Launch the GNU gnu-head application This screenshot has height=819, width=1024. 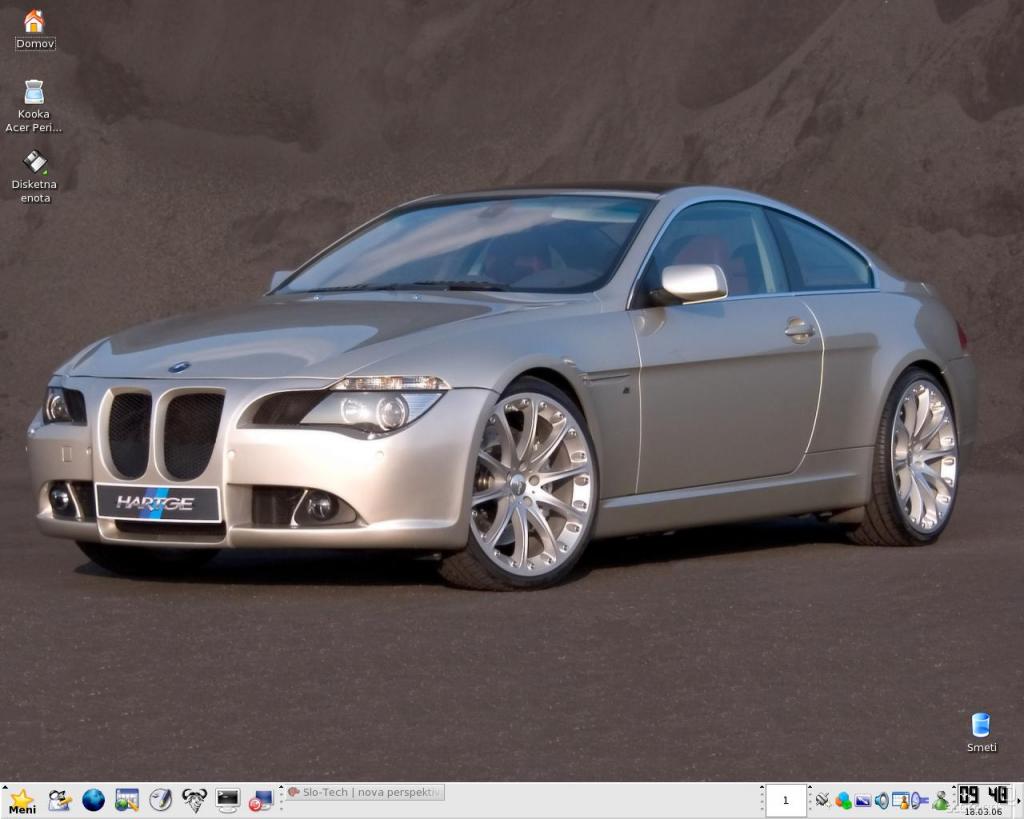[194, 800]
